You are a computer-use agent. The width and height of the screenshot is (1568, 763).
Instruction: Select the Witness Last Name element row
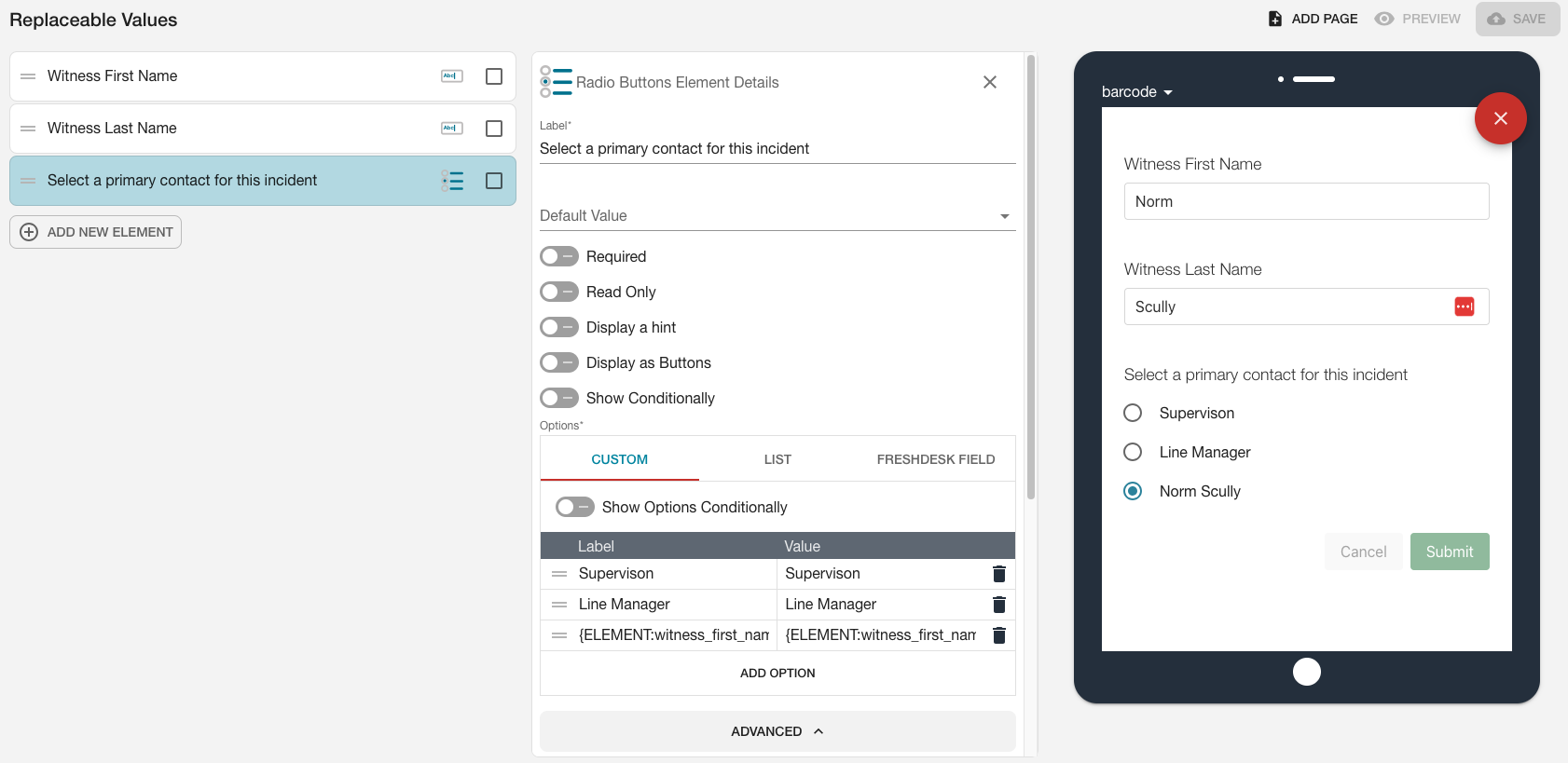(263, 129)
